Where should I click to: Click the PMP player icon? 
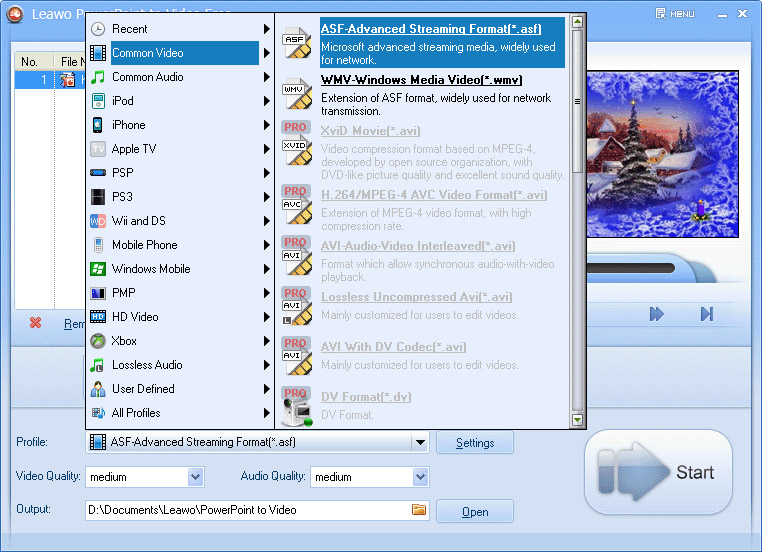(x=98, y=293)
